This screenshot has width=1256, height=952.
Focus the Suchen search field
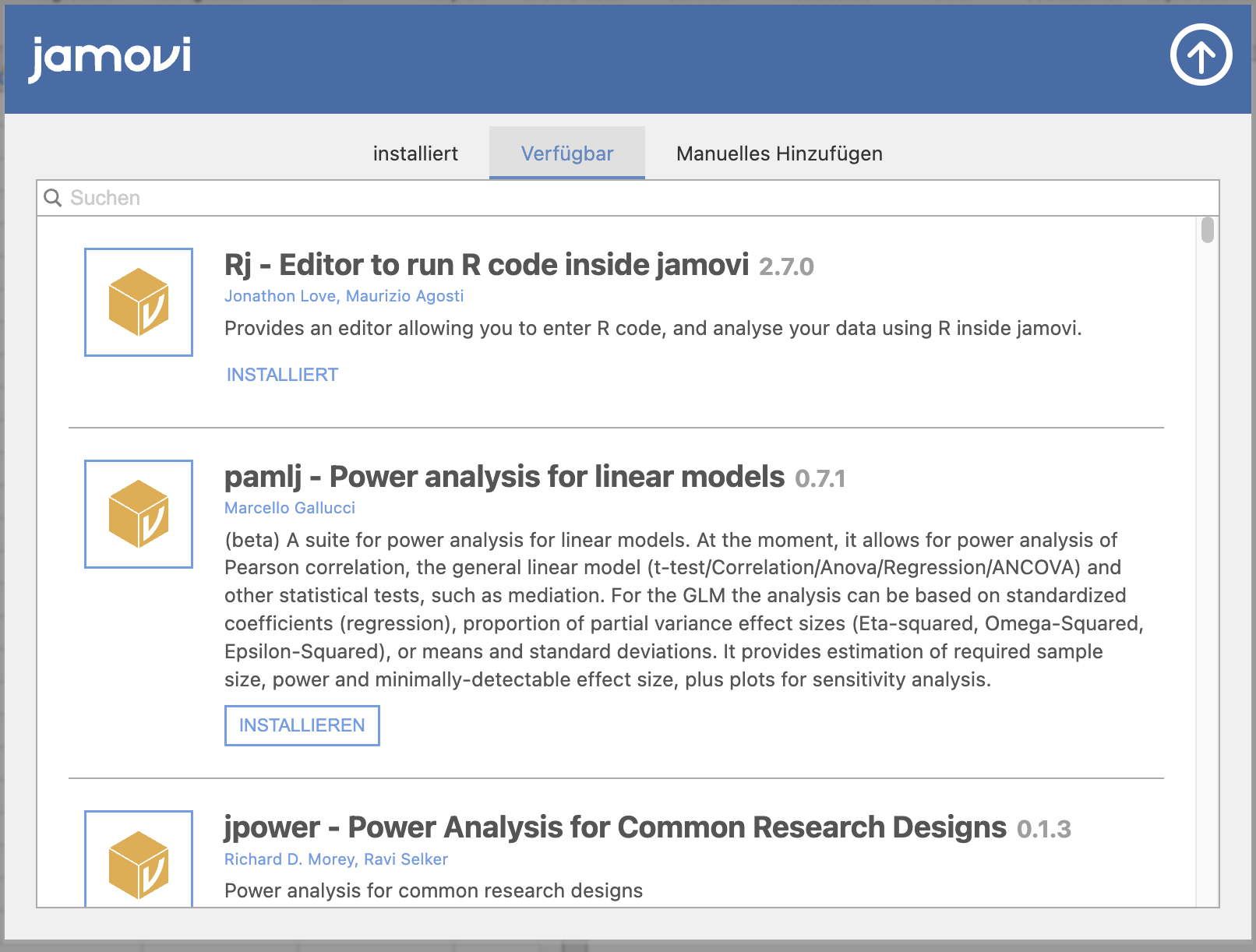click(628, 198)
